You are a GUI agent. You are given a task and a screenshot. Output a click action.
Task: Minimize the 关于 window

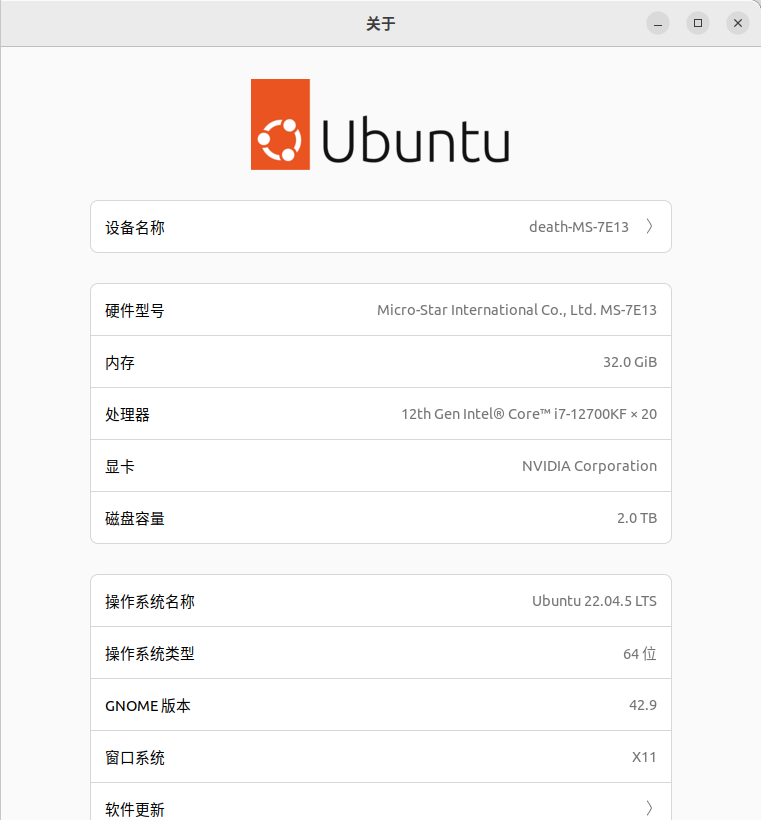pyautogui.click(x=658, y=24)
